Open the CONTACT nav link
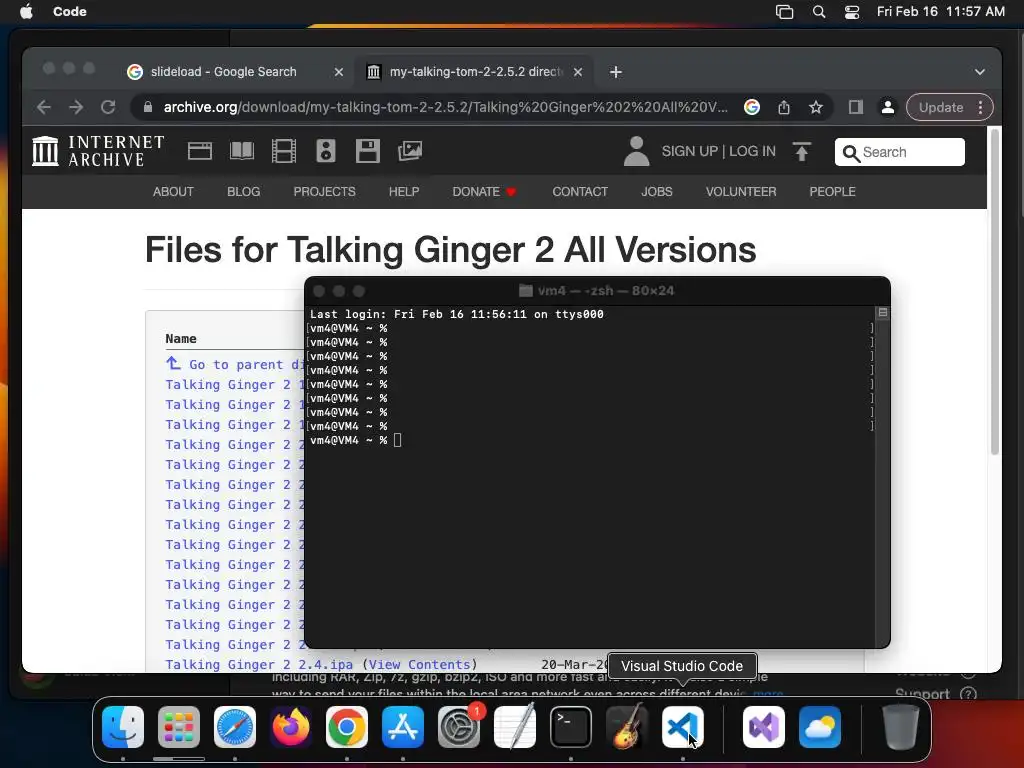Image resolution: width=1024 pixels, height=768 pixels. click(580, 191)
